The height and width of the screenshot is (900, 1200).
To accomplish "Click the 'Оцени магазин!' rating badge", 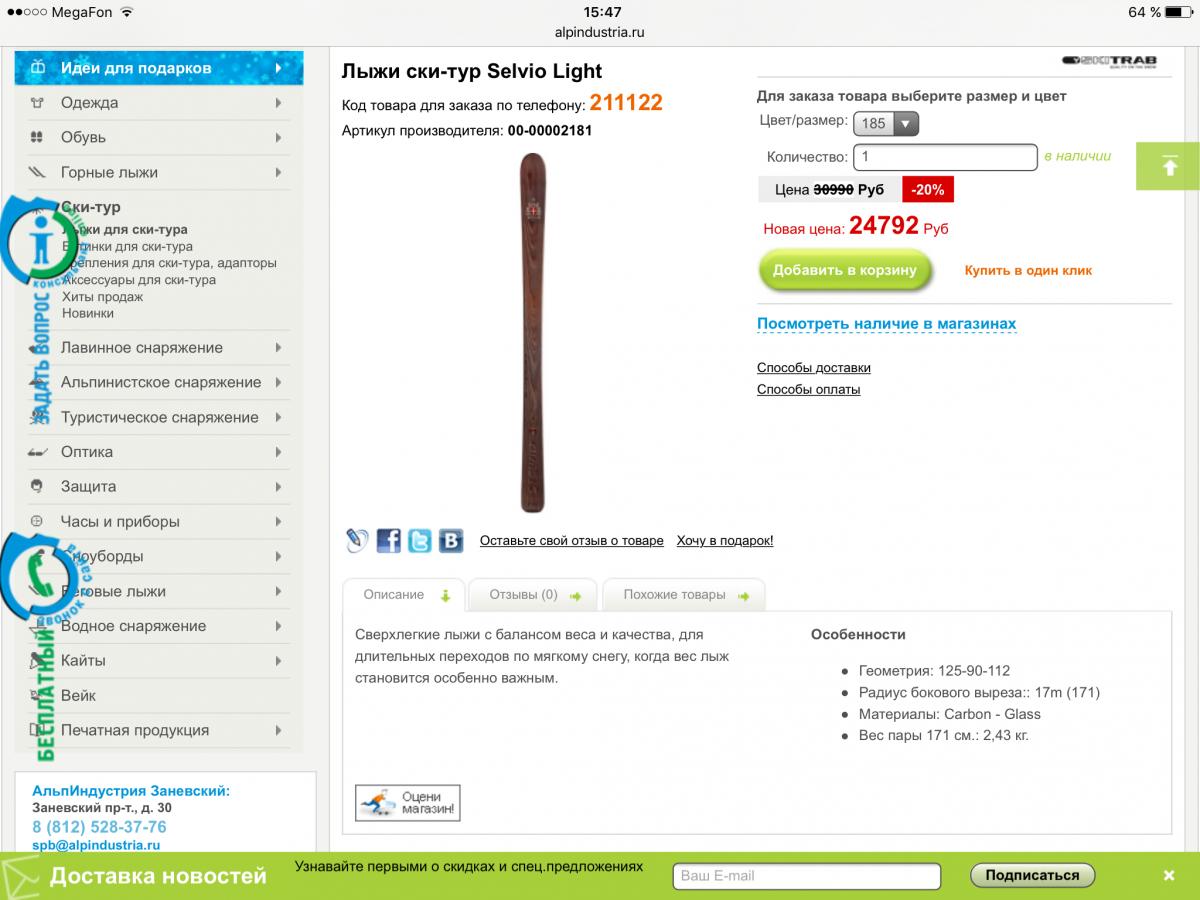I will 408,802.
